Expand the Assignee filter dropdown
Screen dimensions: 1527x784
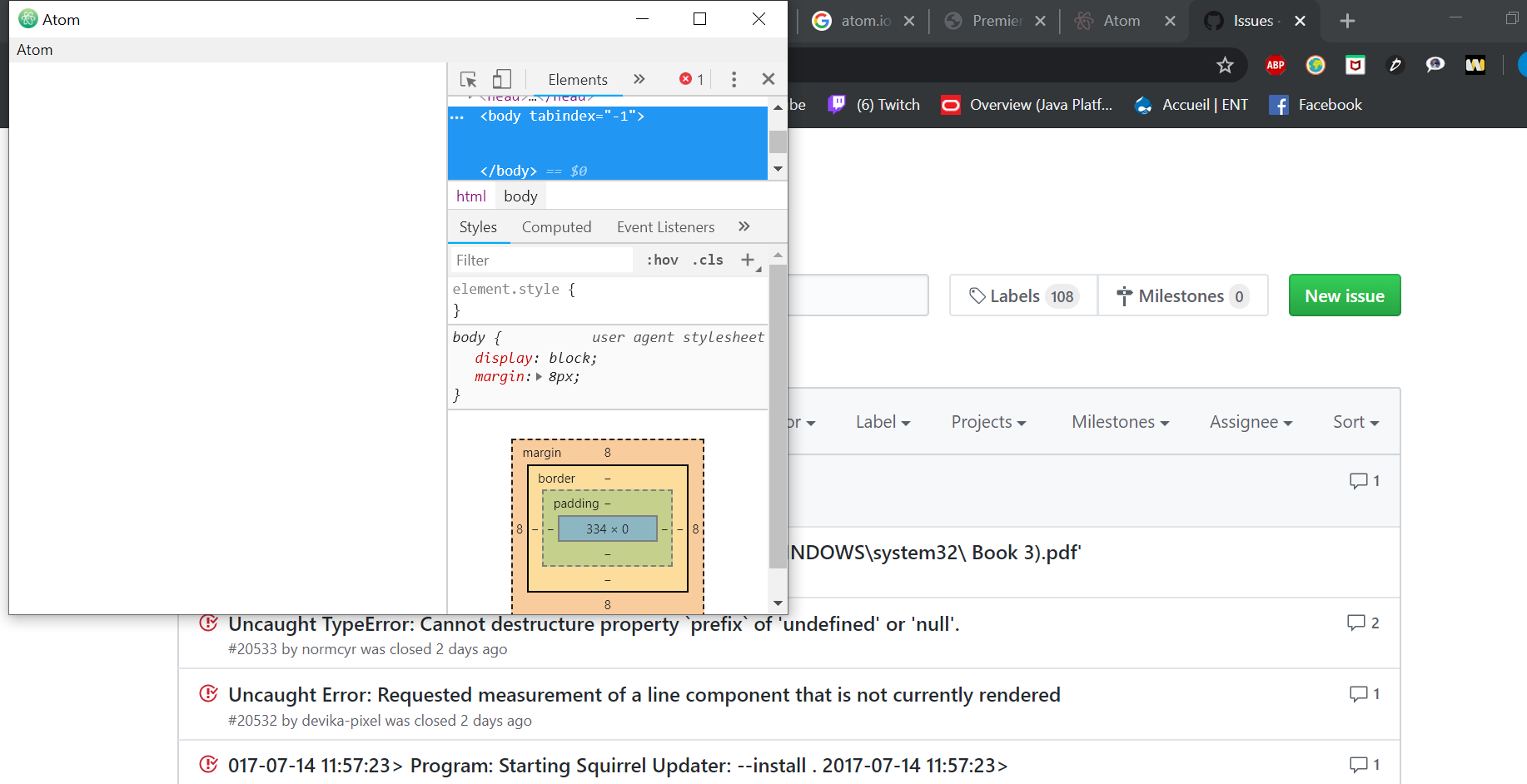coord(1251,422)
